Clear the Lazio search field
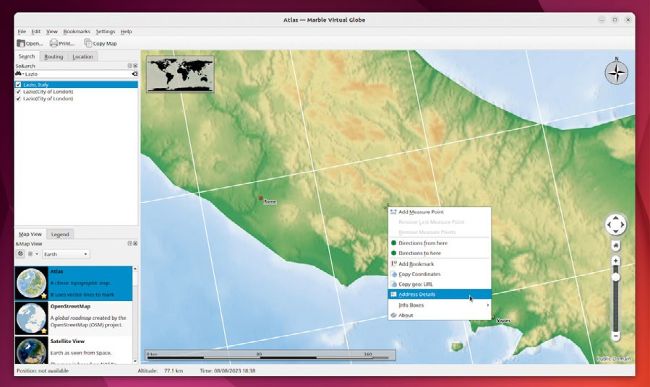 pyautogui.click(x=135, y=74)
